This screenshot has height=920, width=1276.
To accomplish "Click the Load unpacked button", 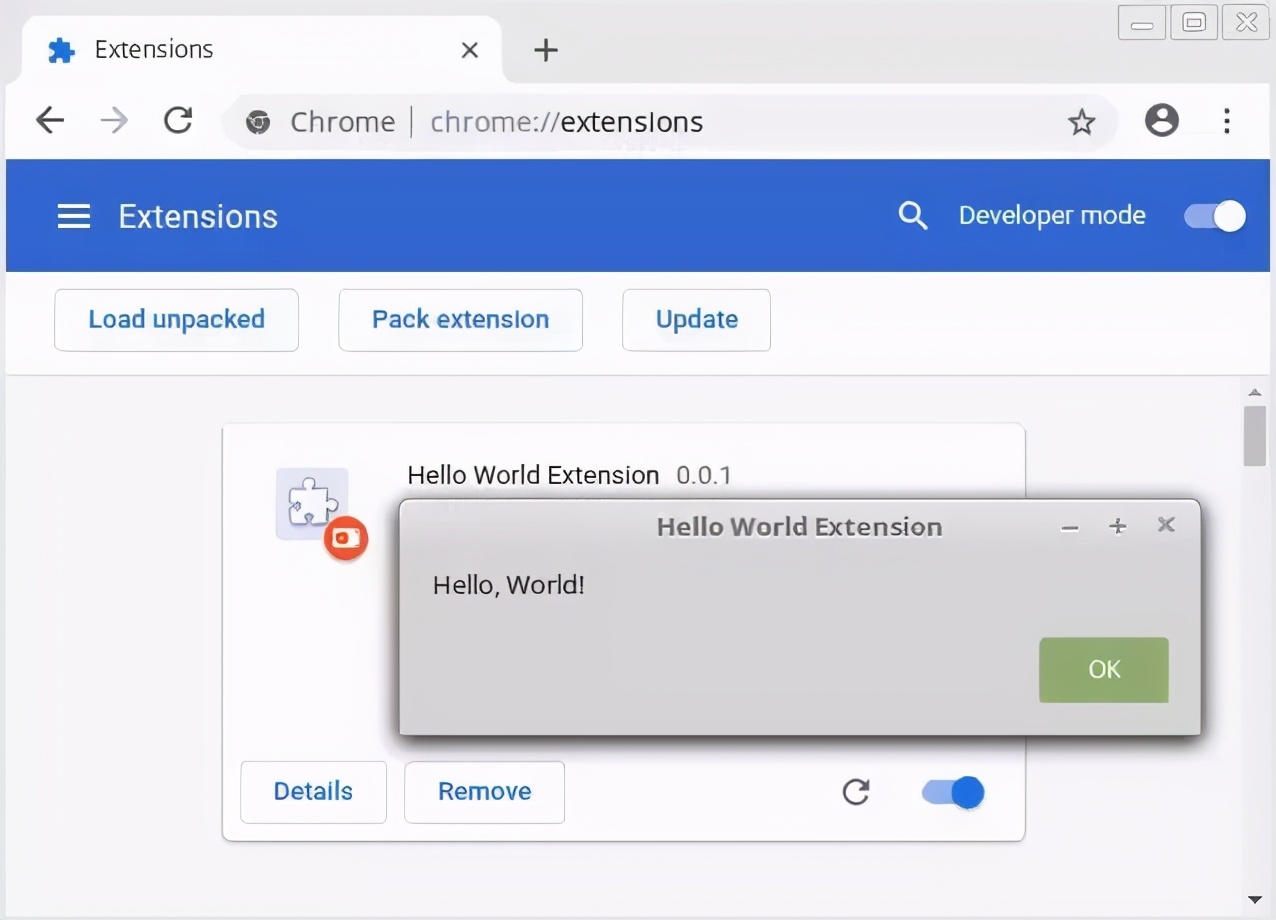I will click(x=176, y=320).
